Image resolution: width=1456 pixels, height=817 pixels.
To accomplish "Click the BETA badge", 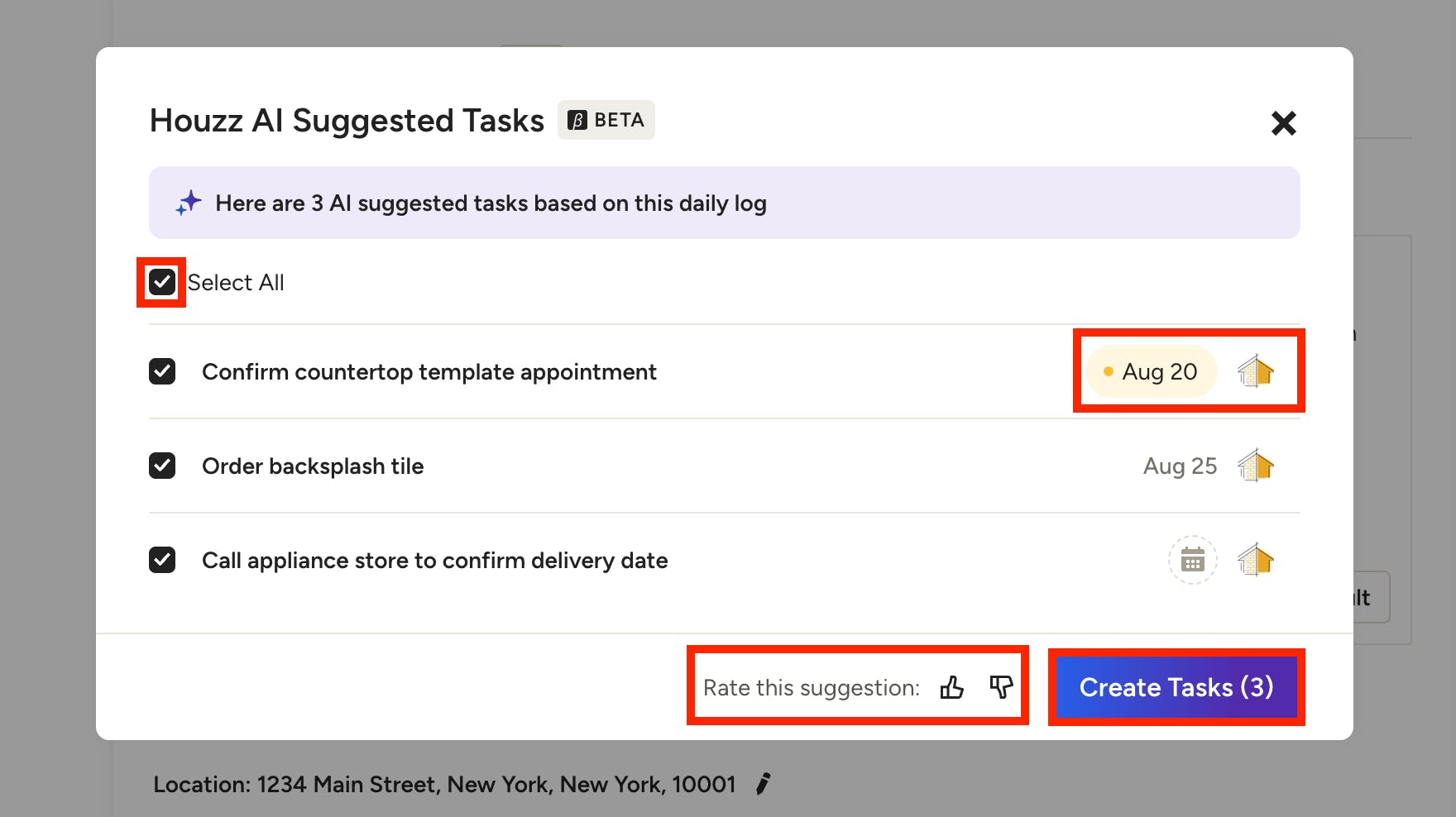I will [606, 120].
